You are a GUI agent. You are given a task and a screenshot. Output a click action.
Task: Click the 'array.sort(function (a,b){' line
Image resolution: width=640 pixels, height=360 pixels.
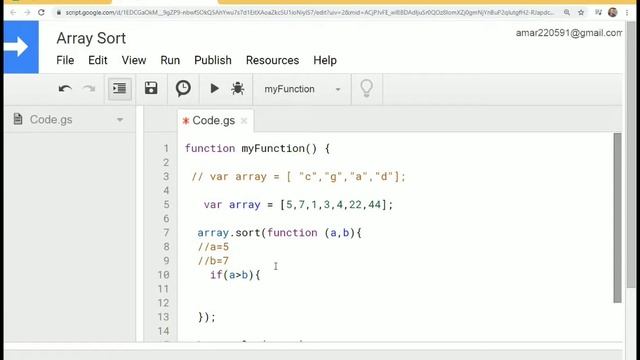point(279,233)
